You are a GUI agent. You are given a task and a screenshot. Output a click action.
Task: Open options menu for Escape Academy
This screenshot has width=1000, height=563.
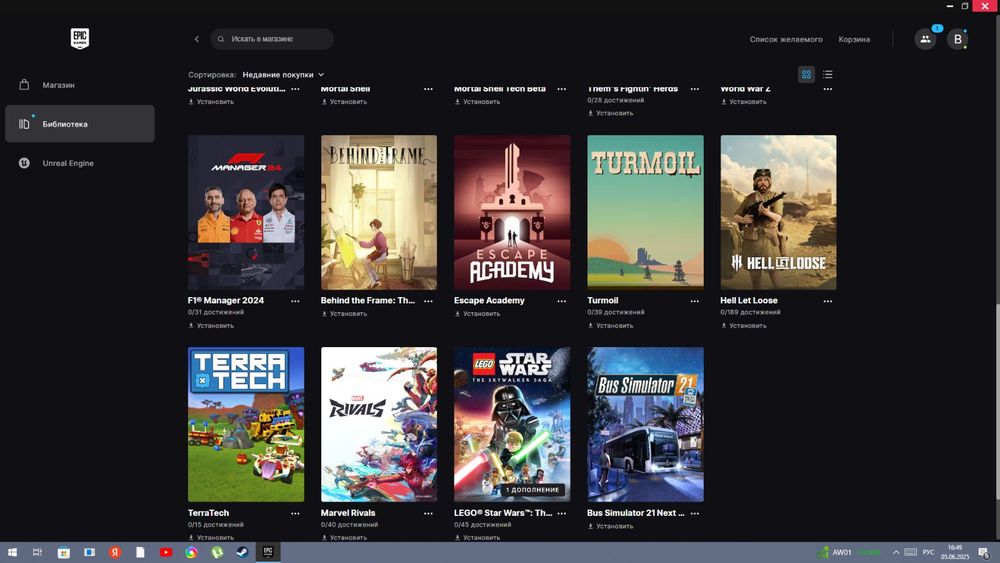click(x=562, y=301)
